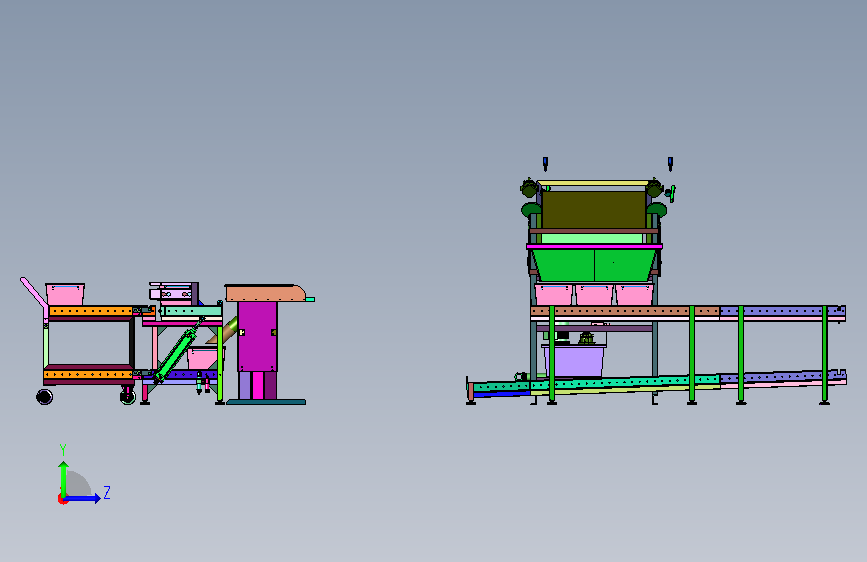Click the red origin point of the triad
Viewport: 867px width, 562px height.
pyautogui.click(x=62, y=499)
